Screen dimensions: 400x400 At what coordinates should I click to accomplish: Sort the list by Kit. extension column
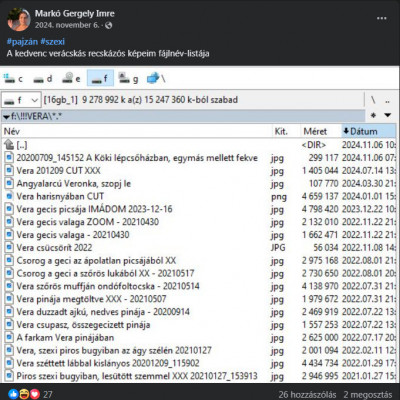(286, 131)
